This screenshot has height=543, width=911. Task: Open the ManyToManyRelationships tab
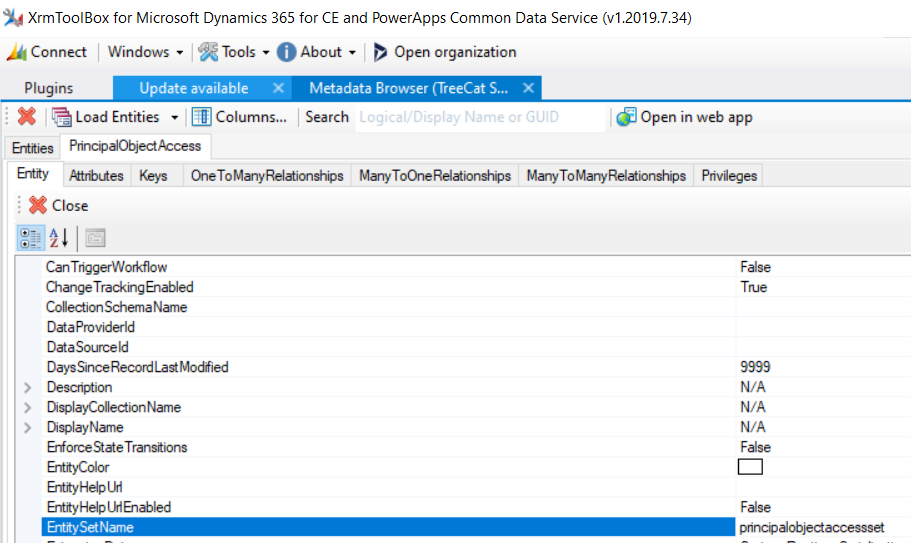pyautogui.click(x=606, y=176)
